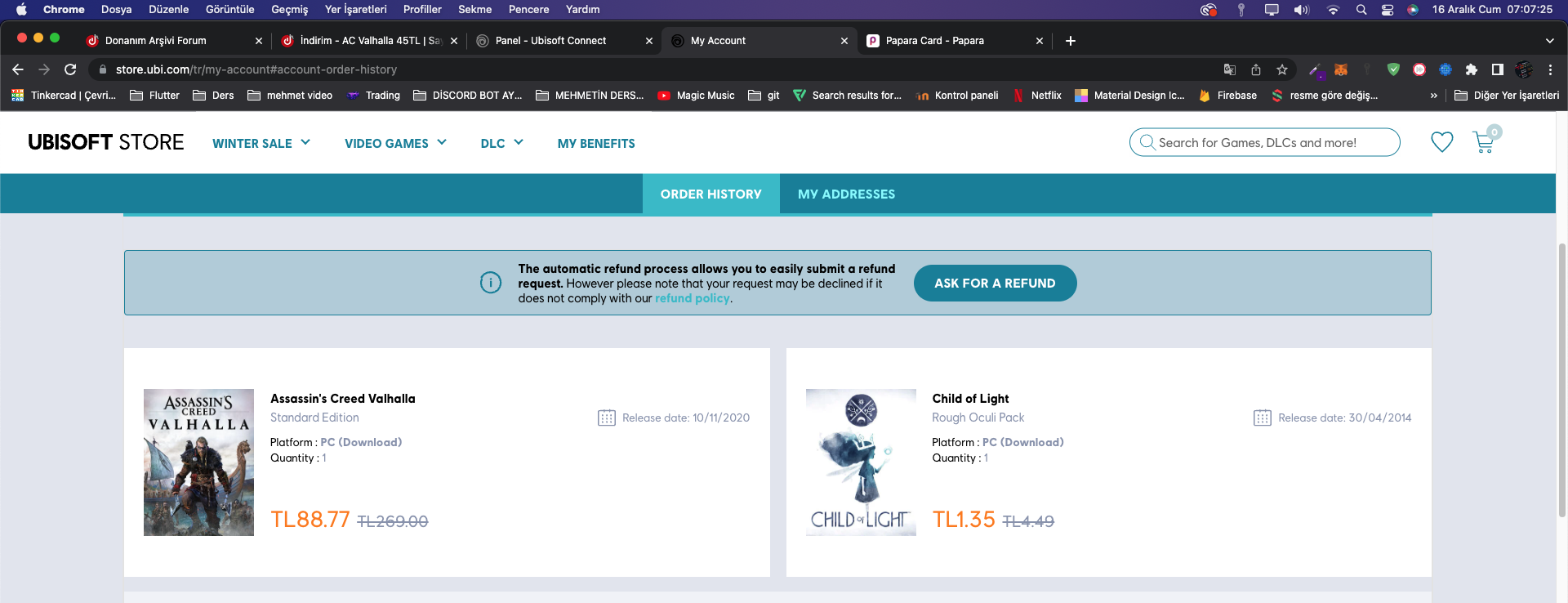Screen dimensions: 1568x603
Task: Open the green shield adblock extension
Action: (x=1393, y=69)
